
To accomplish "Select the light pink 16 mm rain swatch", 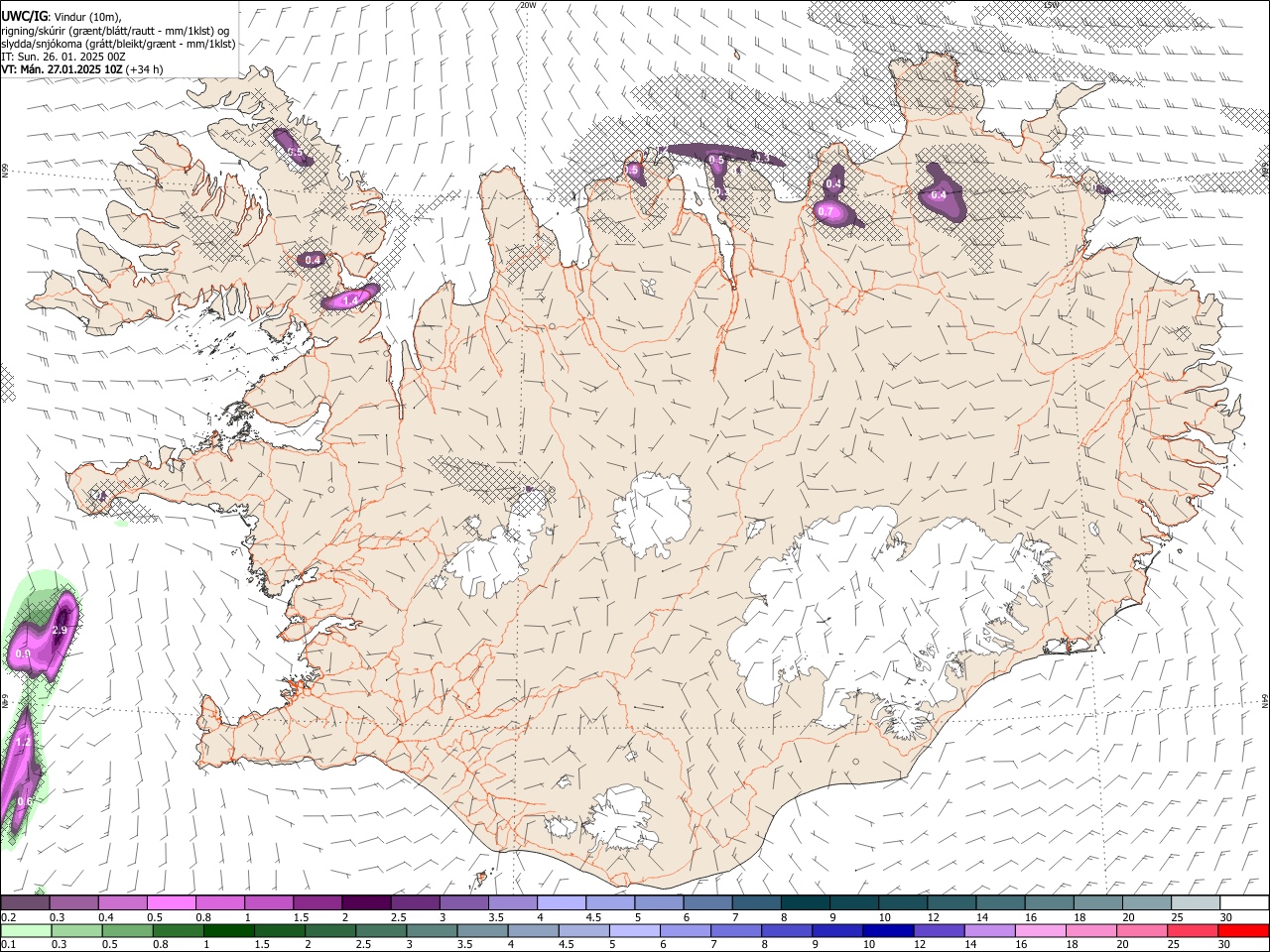I will tap(1039, 931).
